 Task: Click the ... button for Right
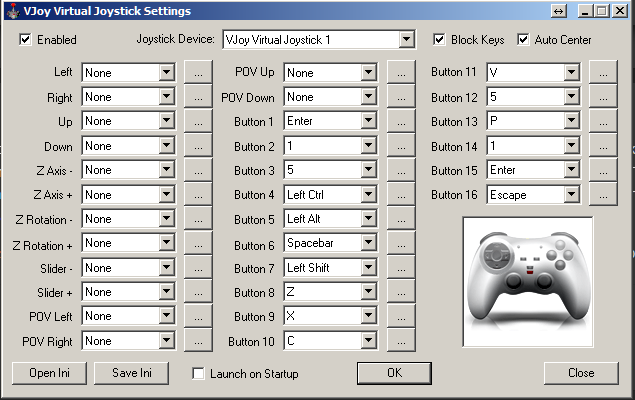[198, 97]
